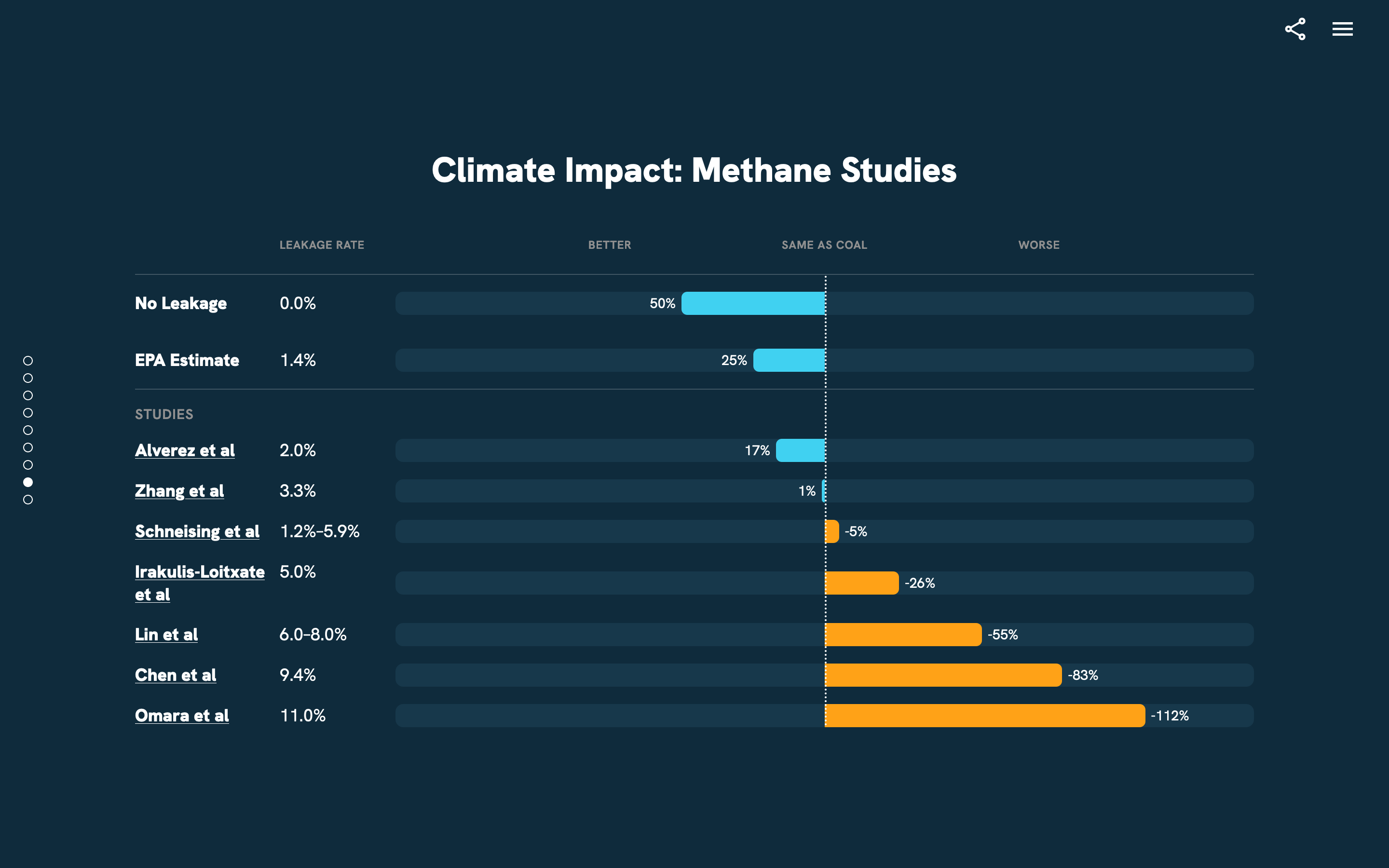This screenshot has width=1389, height=868.
Task: Click the EPA Estimate 25% bar
Action: [x=789, y=360]
